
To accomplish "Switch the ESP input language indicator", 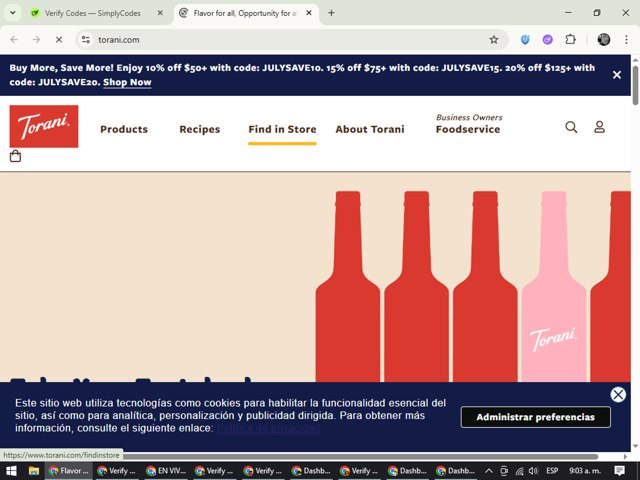I will [552, 471].
